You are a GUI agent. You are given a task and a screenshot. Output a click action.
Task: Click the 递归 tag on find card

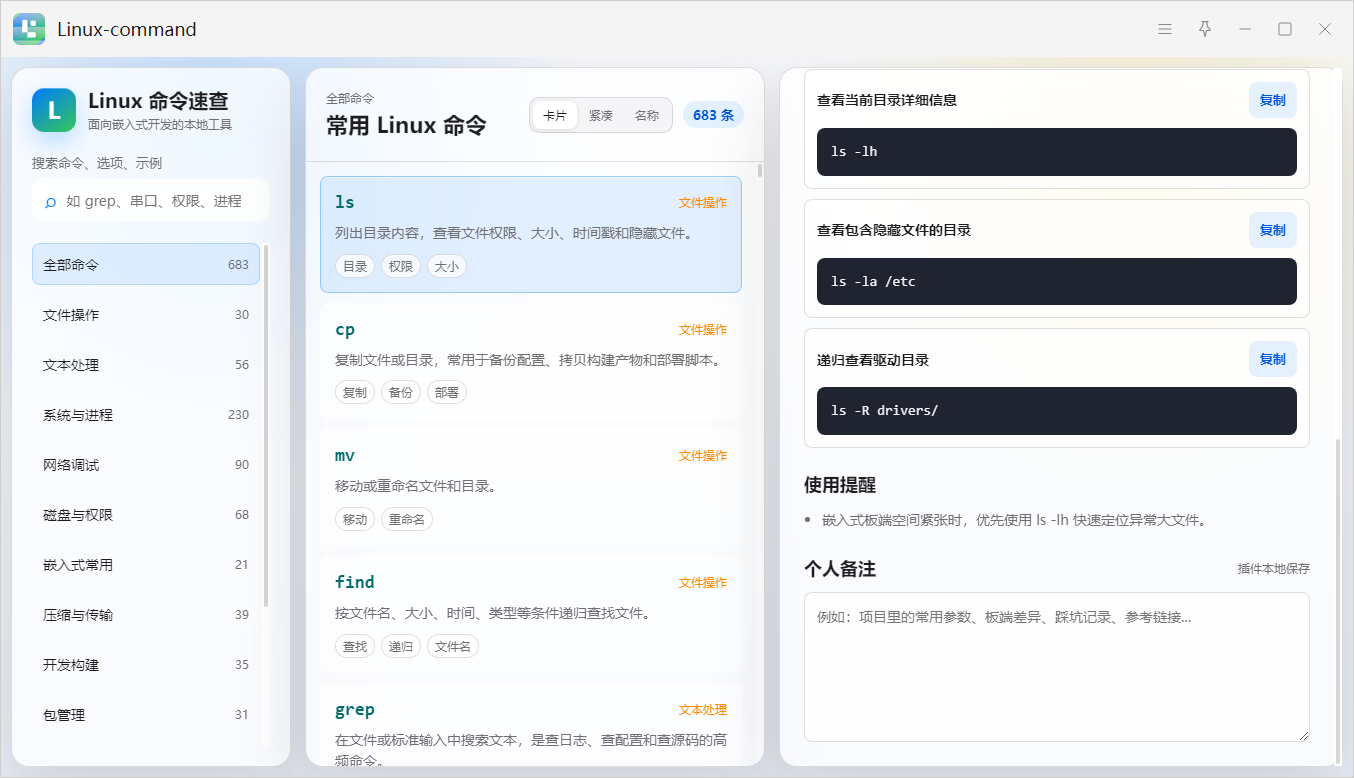tap(401, 647)
